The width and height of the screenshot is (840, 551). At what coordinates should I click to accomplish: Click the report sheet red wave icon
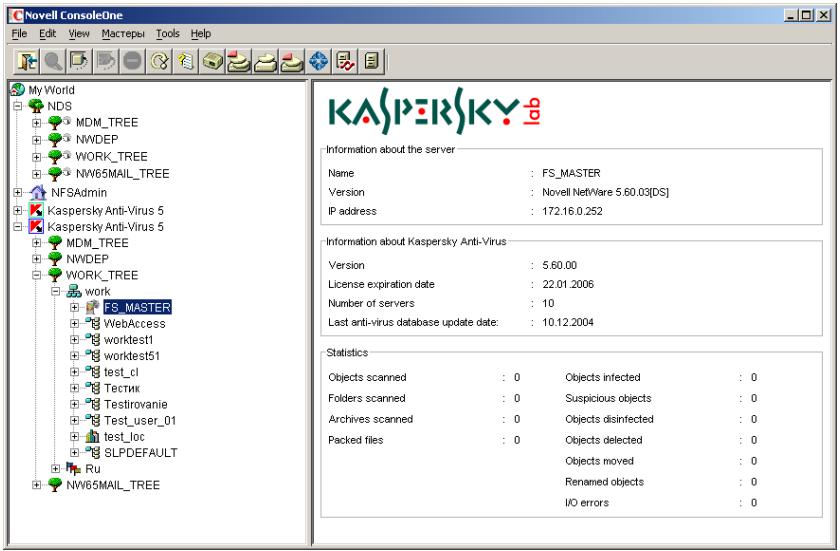click(x=344, y=61)
